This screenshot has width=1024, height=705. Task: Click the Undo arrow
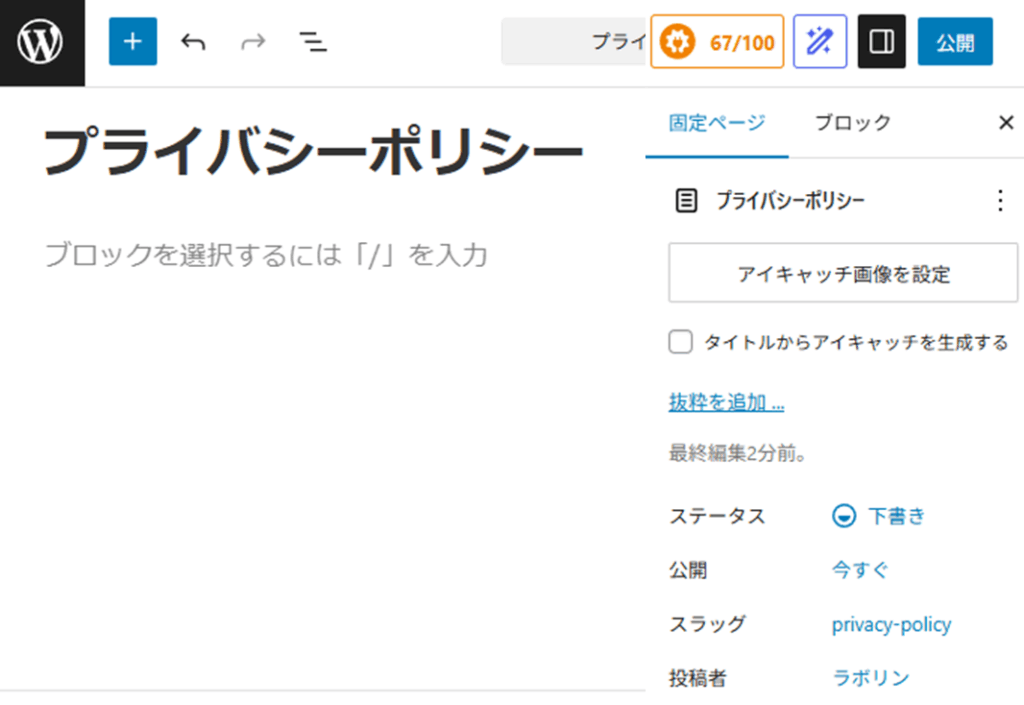pos(193,41)
